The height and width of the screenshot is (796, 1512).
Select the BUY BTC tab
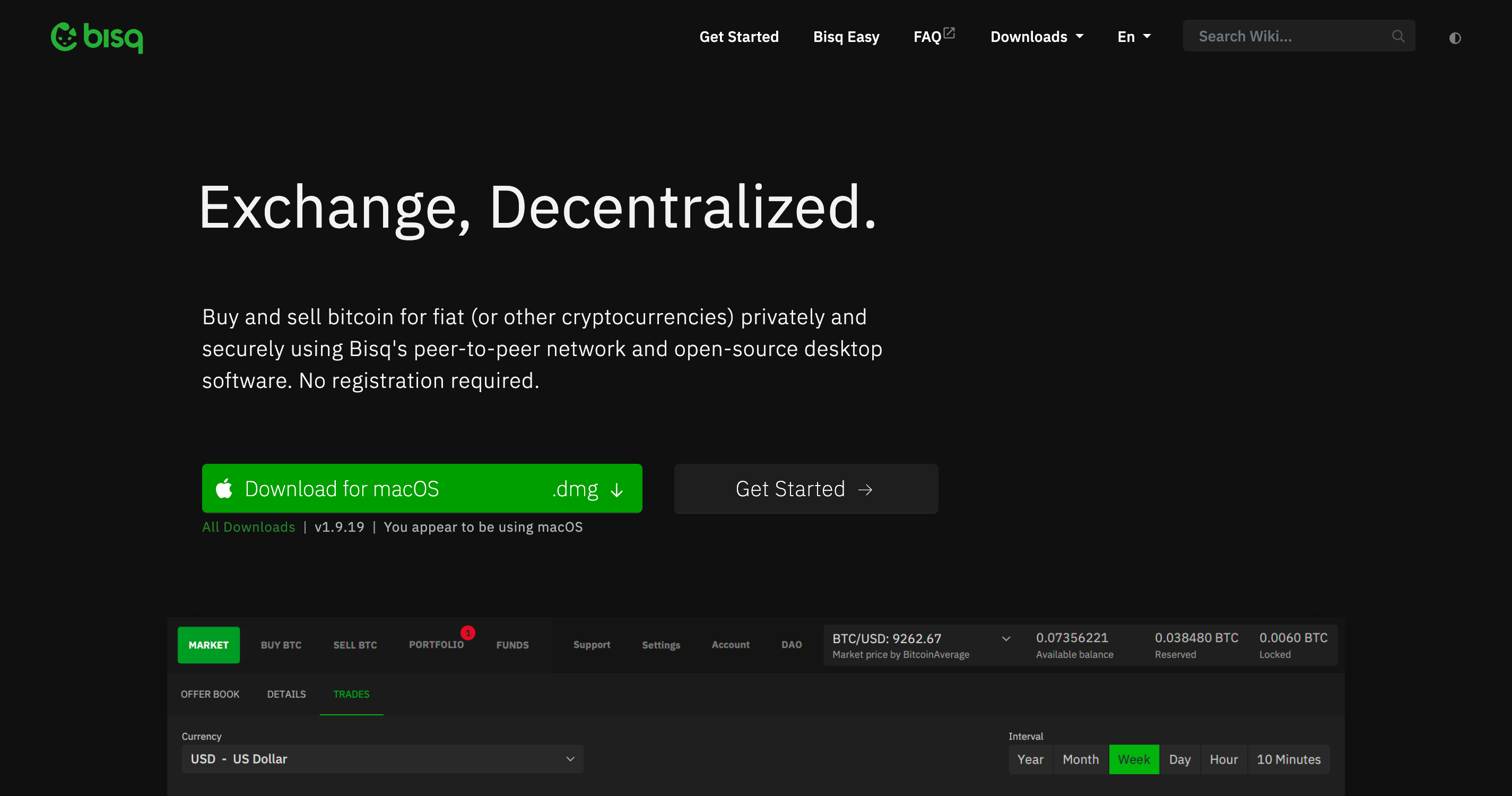281,645
